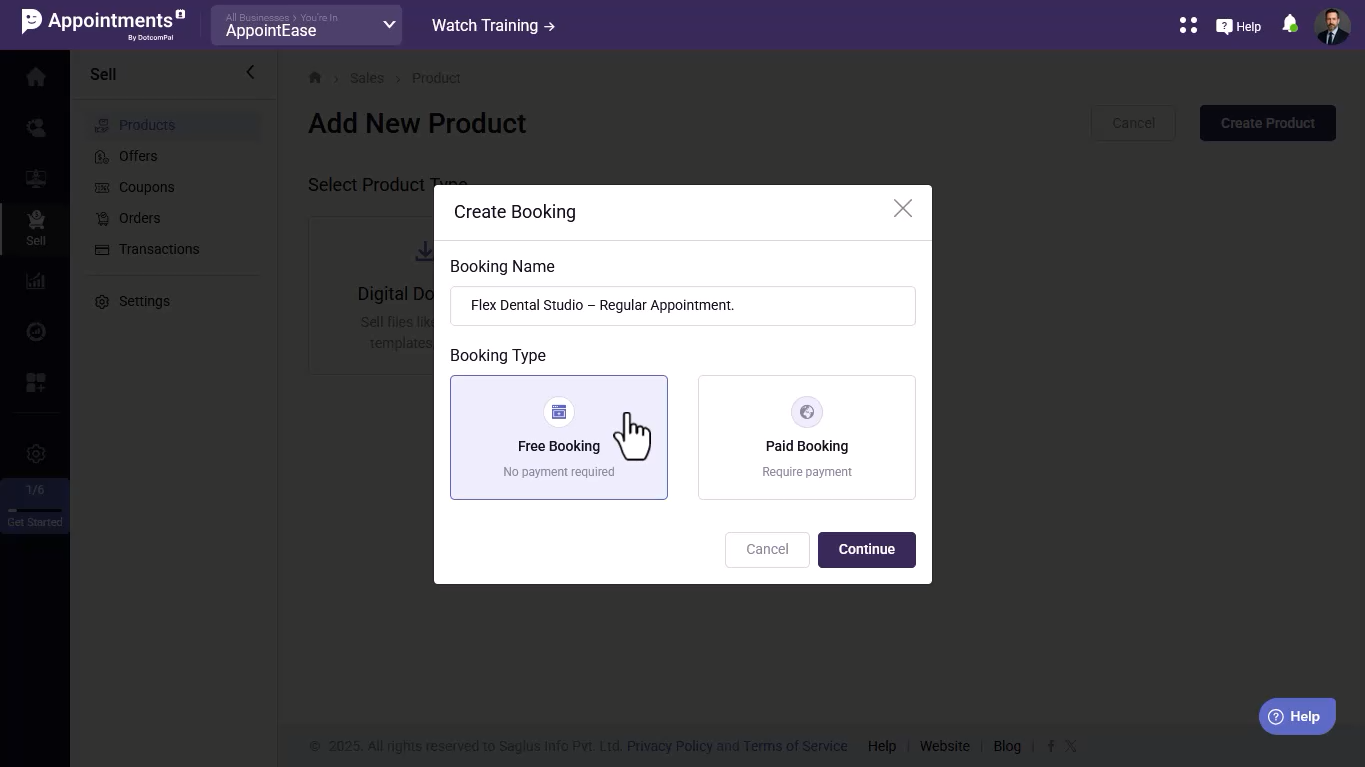This screenshot has height=767, width=1365.
Task: Open Transactions in the Sell menu
Action: (x=158, y=249)
